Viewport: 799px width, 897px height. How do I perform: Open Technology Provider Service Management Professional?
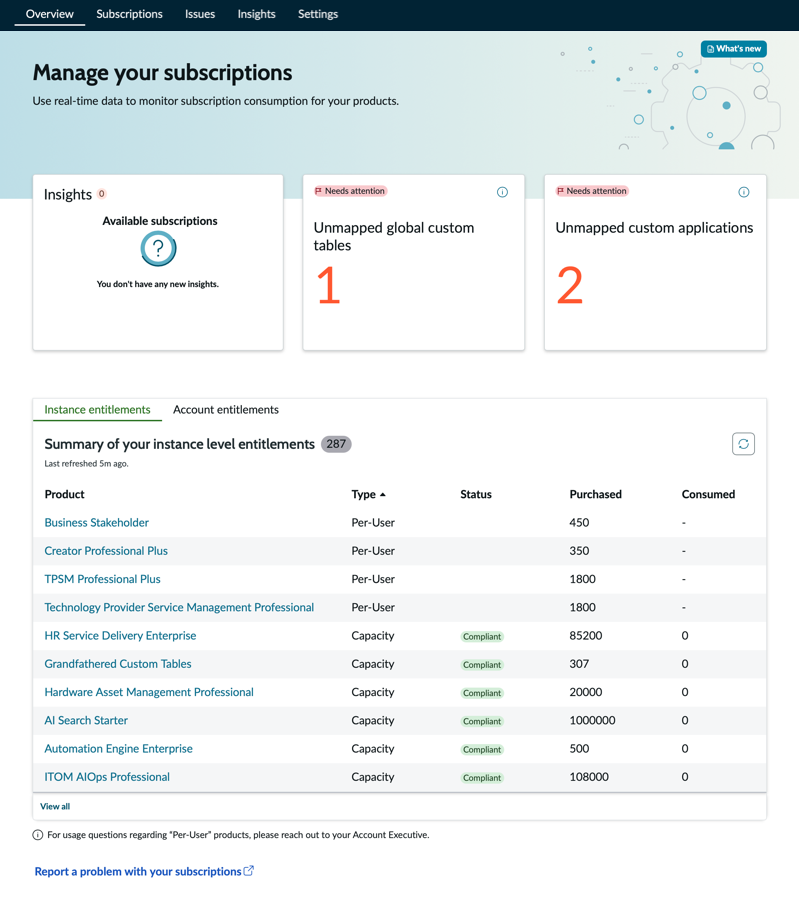pyautogui.click(x=179, y=607)
